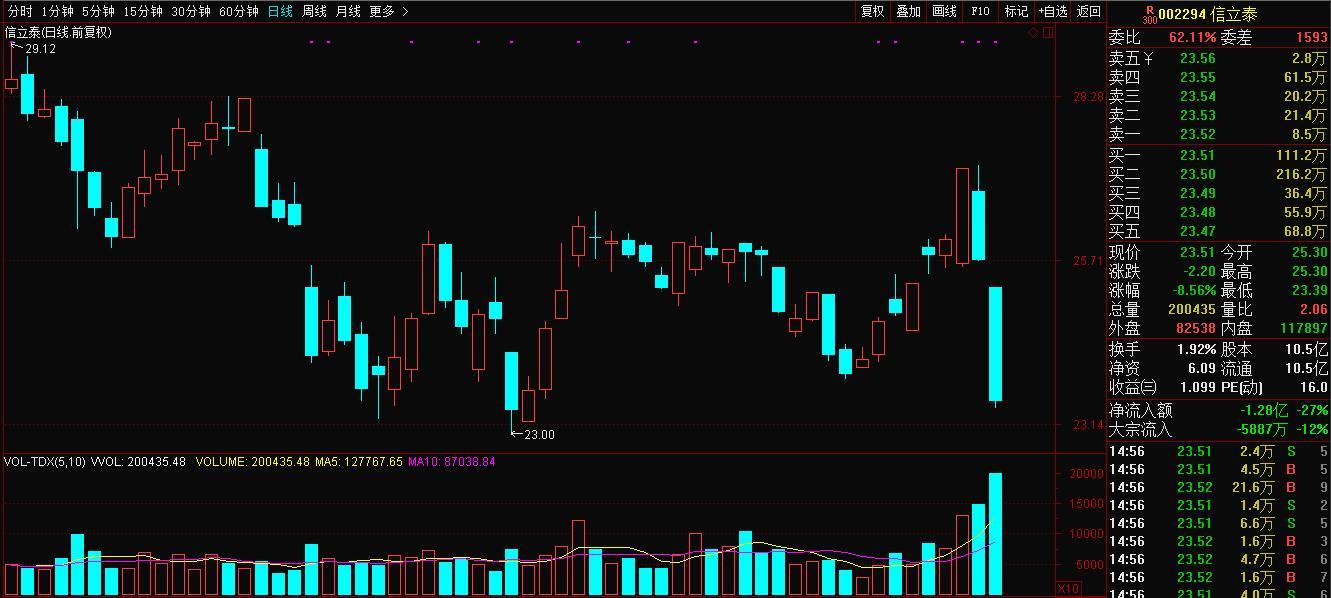Click the VOLUME: 200435.48 label
The width and height of the screenshot is (1331, 598).
click(253, 462)
